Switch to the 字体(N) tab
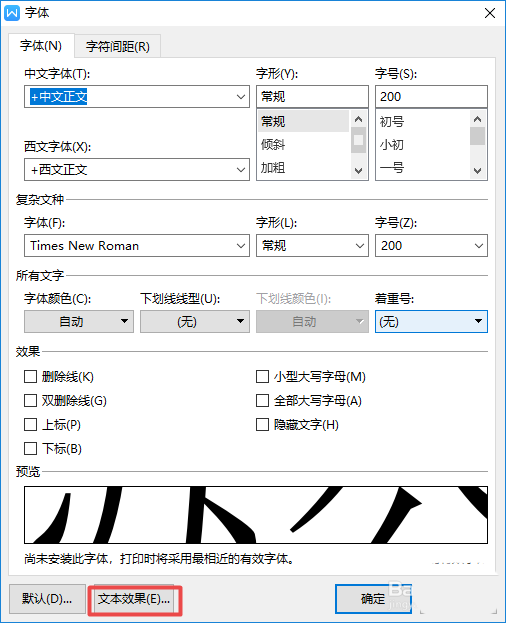Viewport: 506px width, 623px height. click(41, 46)
